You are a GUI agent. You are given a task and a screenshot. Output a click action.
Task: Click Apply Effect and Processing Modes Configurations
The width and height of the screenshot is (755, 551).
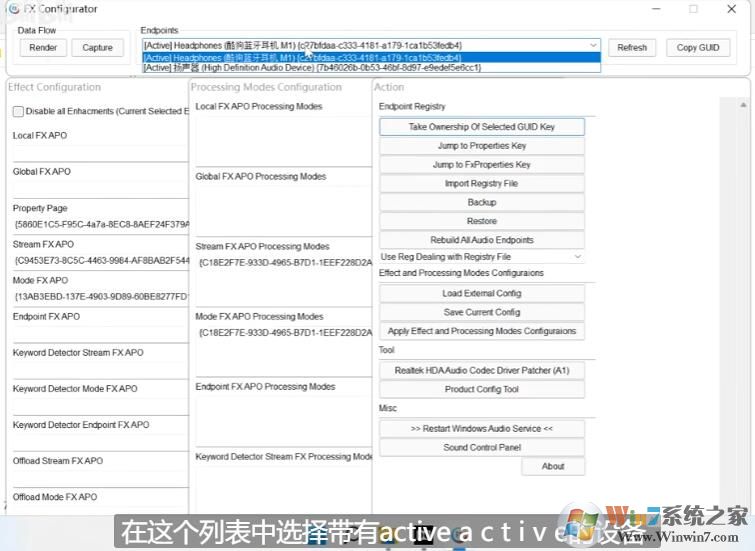point(482,331)
